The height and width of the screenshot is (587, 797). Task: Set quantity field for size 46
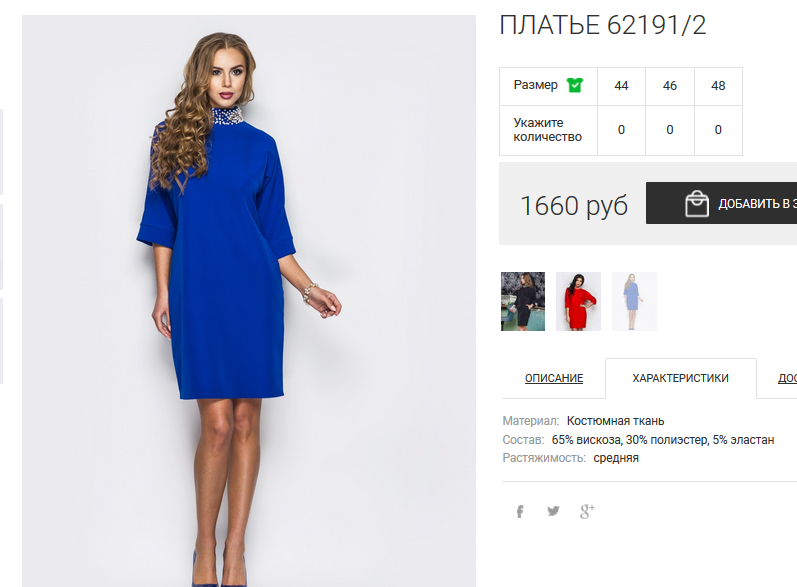669,130
